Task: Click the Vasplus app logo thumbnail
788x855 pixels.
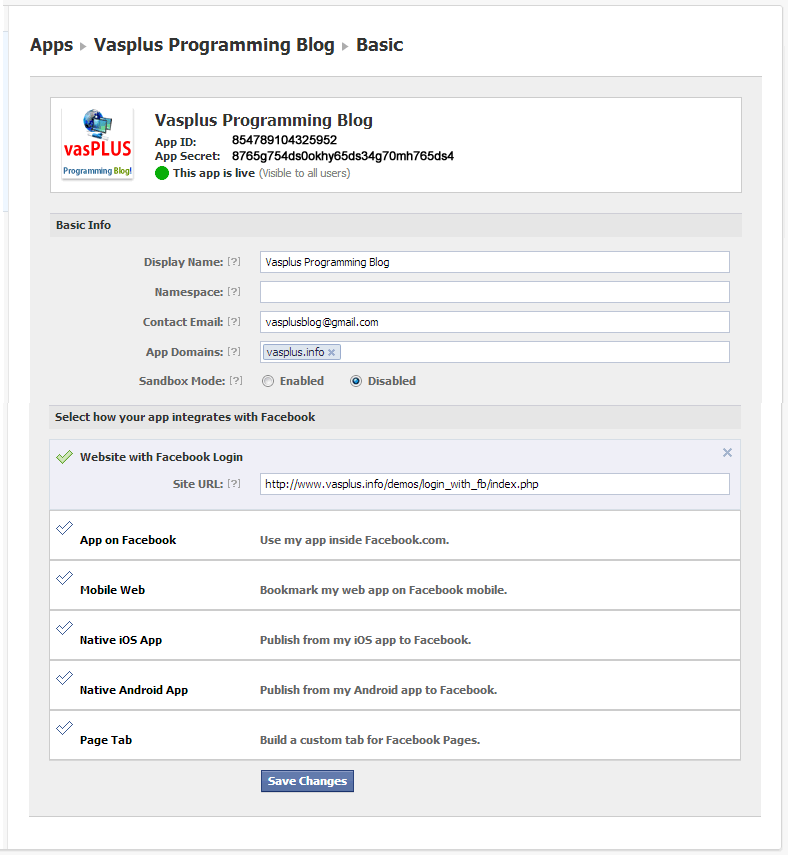Action: 98,144
